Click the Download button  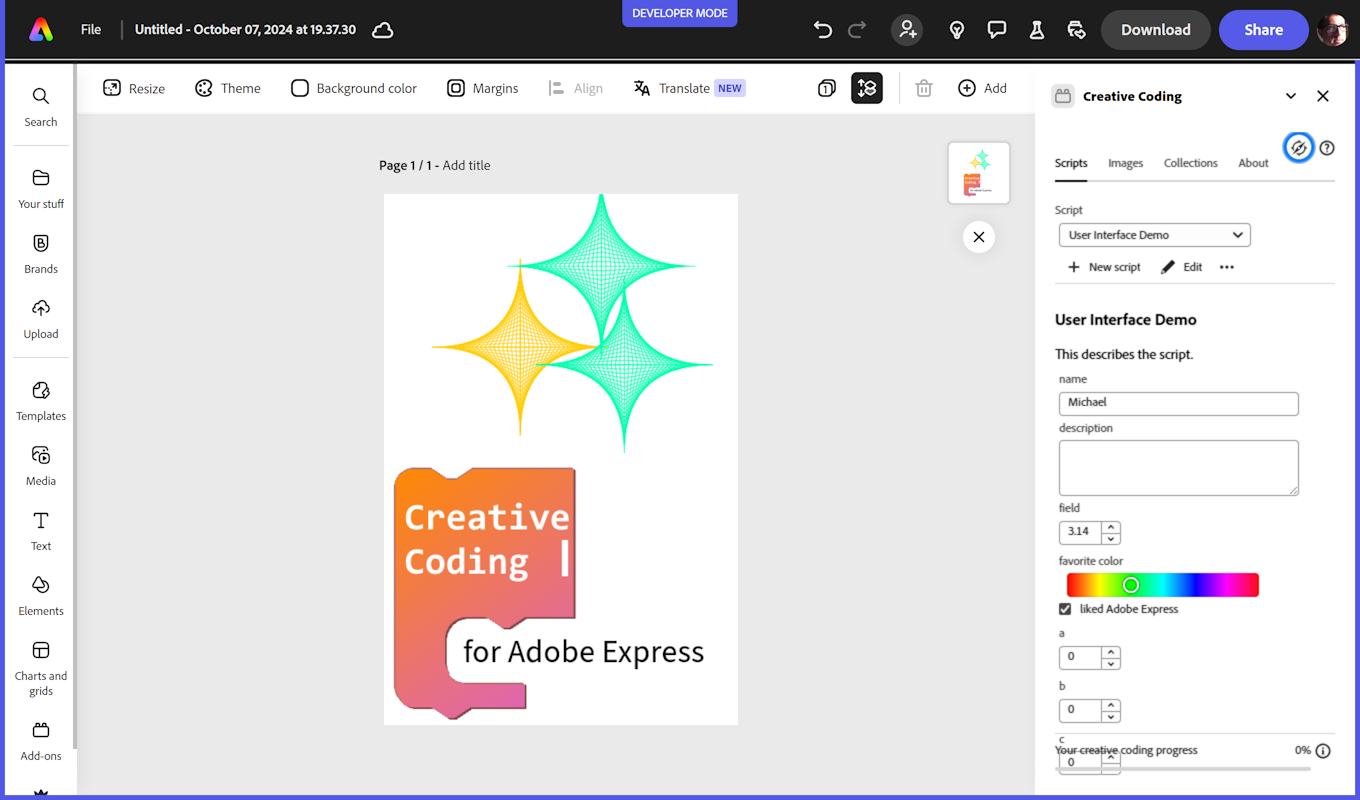pyautogui.click(x=1156, y=30)
